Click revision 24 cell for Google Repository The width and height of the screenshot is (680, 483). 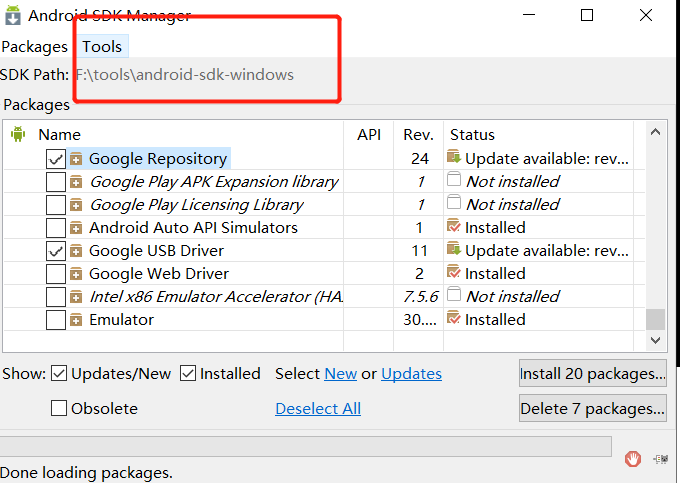419,159
